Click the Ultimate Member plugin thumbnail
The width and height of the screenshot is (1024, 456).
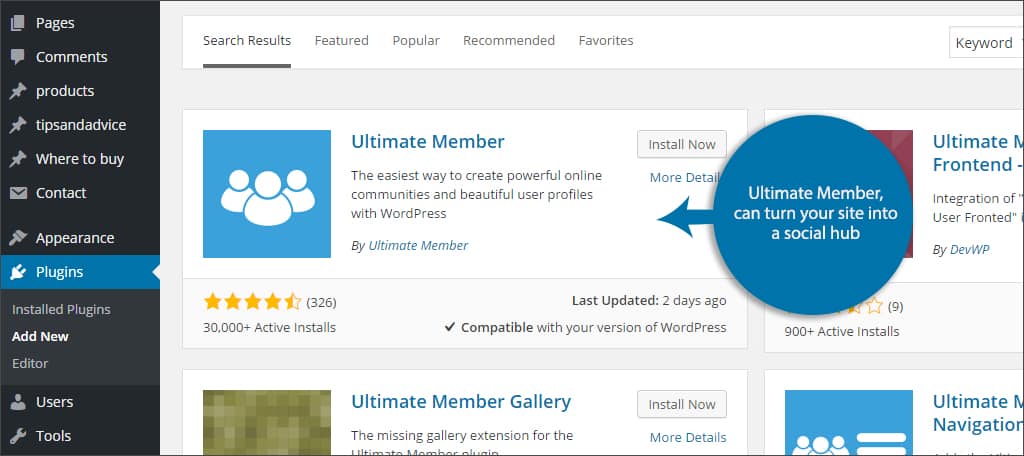pyautogui.click(x=267, y=194)
